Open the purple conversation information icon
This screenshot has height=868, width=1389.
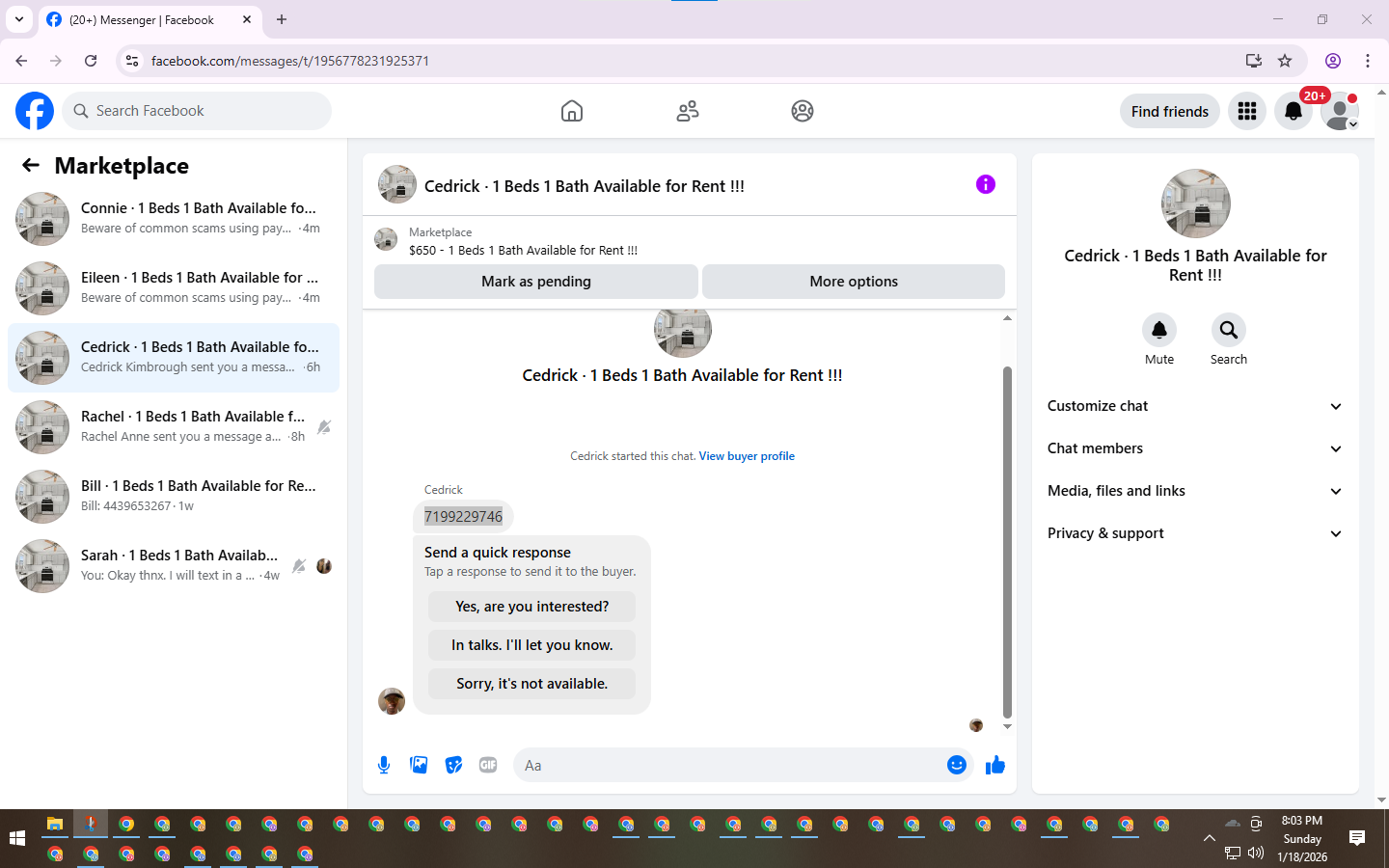(985, 184)
